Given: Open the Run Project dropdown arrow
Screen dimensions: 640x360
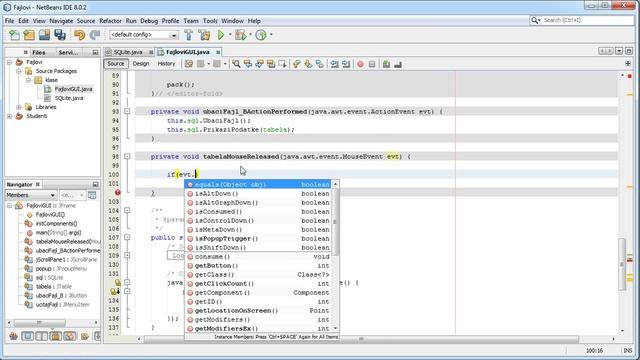Looking at the screenshot, I should point(229,35).
